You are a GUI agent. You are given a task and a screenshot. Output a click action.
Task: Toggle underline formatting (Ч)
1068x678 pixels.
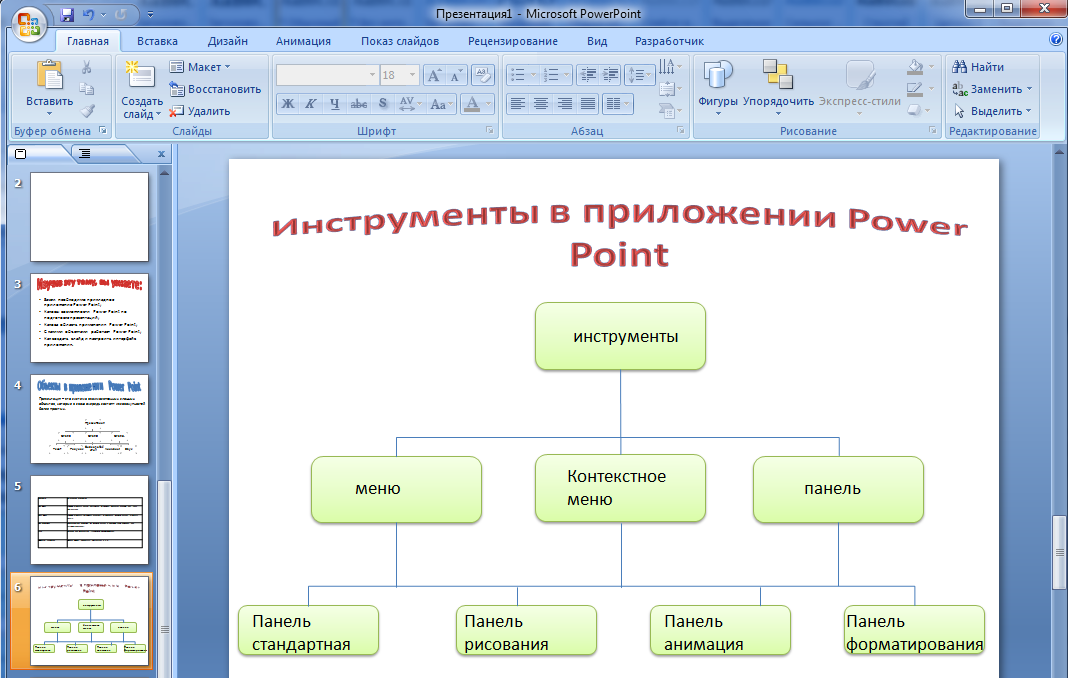[x=334, y=104]
